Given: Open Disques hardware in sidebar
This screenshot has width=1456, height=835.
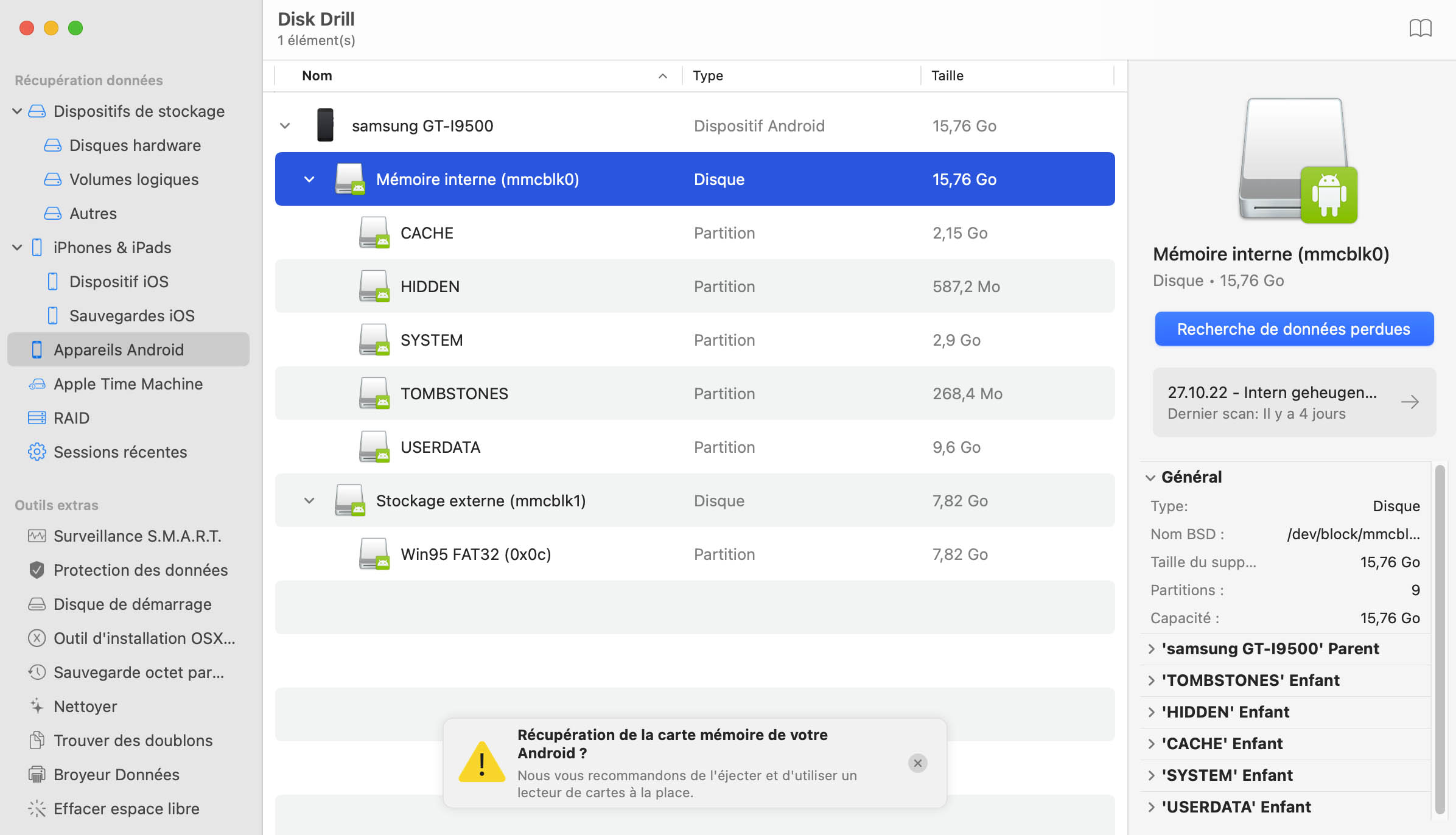Looking at the screenshot, I should pos(128,145).
